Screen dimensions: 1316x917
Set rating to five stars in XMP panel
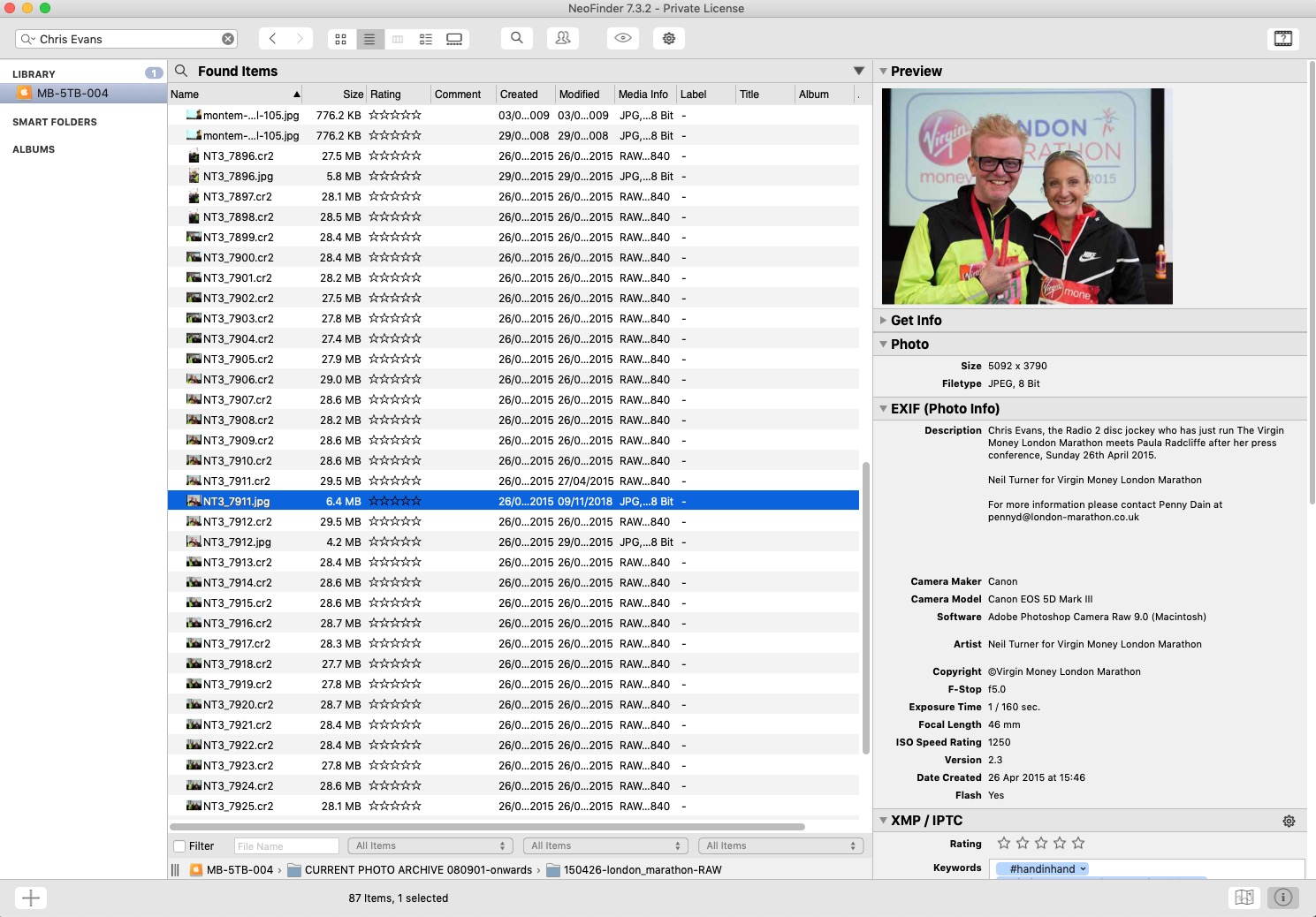click(1078, 844)
